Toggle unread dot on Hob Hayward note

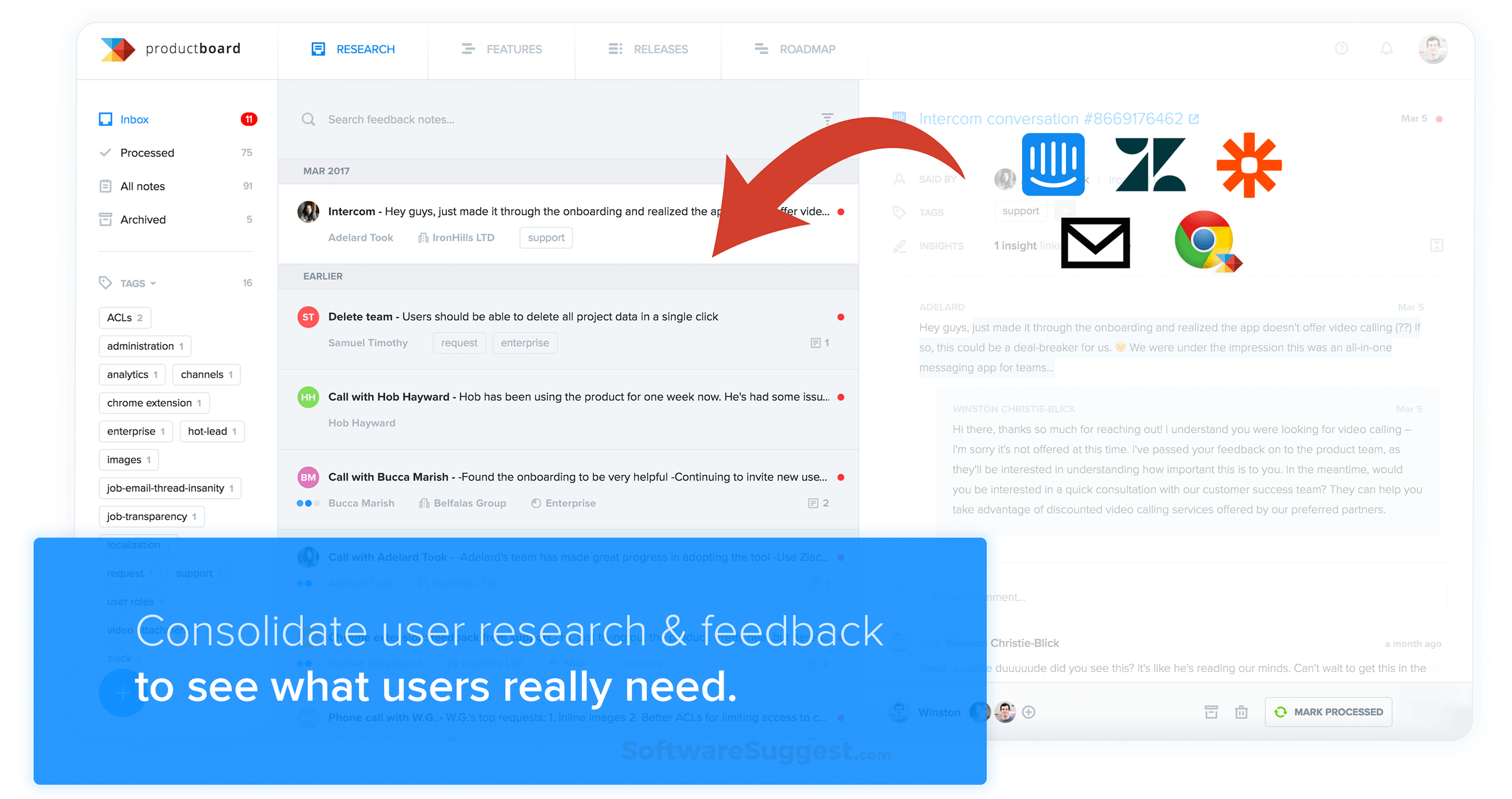(x=841, y=397)
